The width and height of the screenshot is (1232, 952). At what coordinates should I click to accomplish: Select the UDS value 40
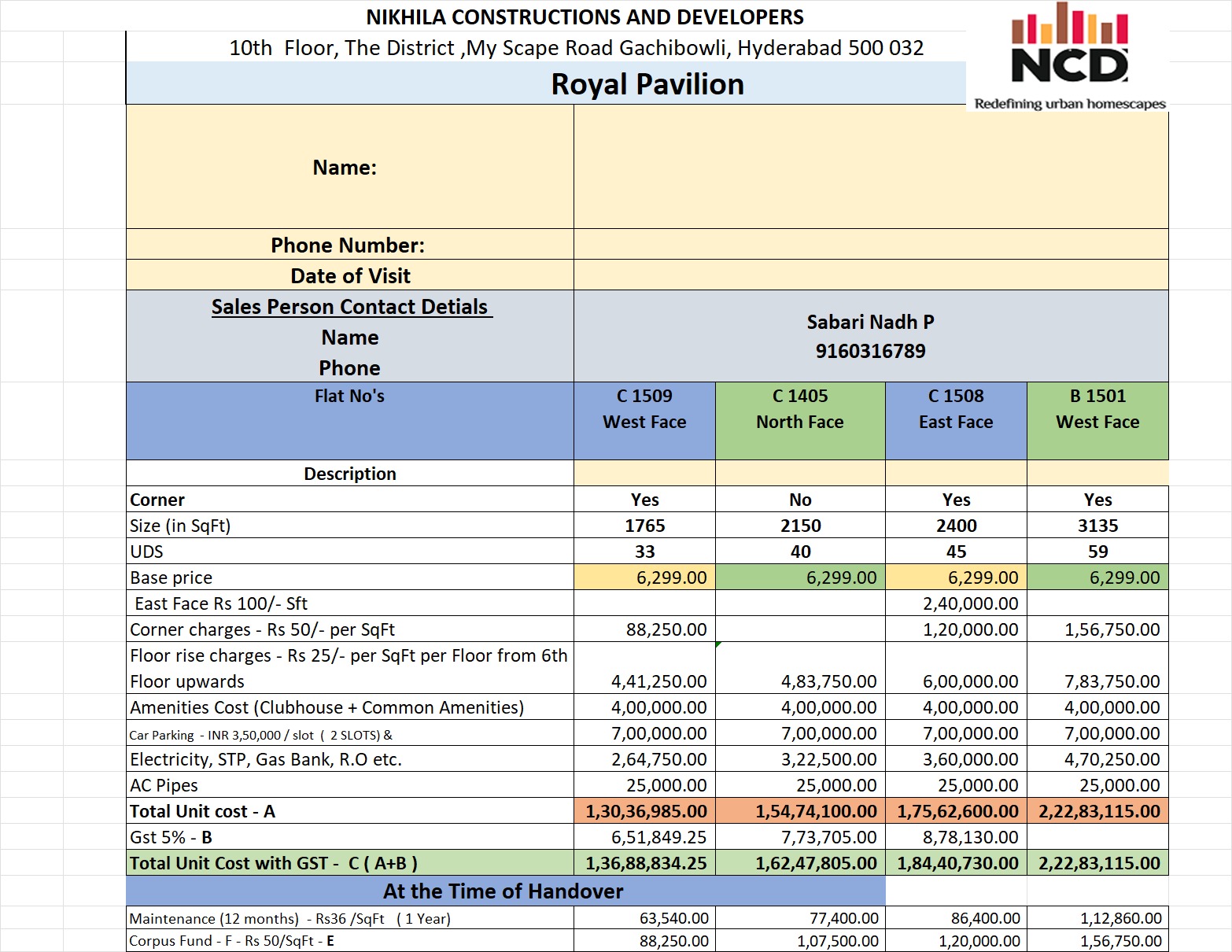(x=800, y=552)
